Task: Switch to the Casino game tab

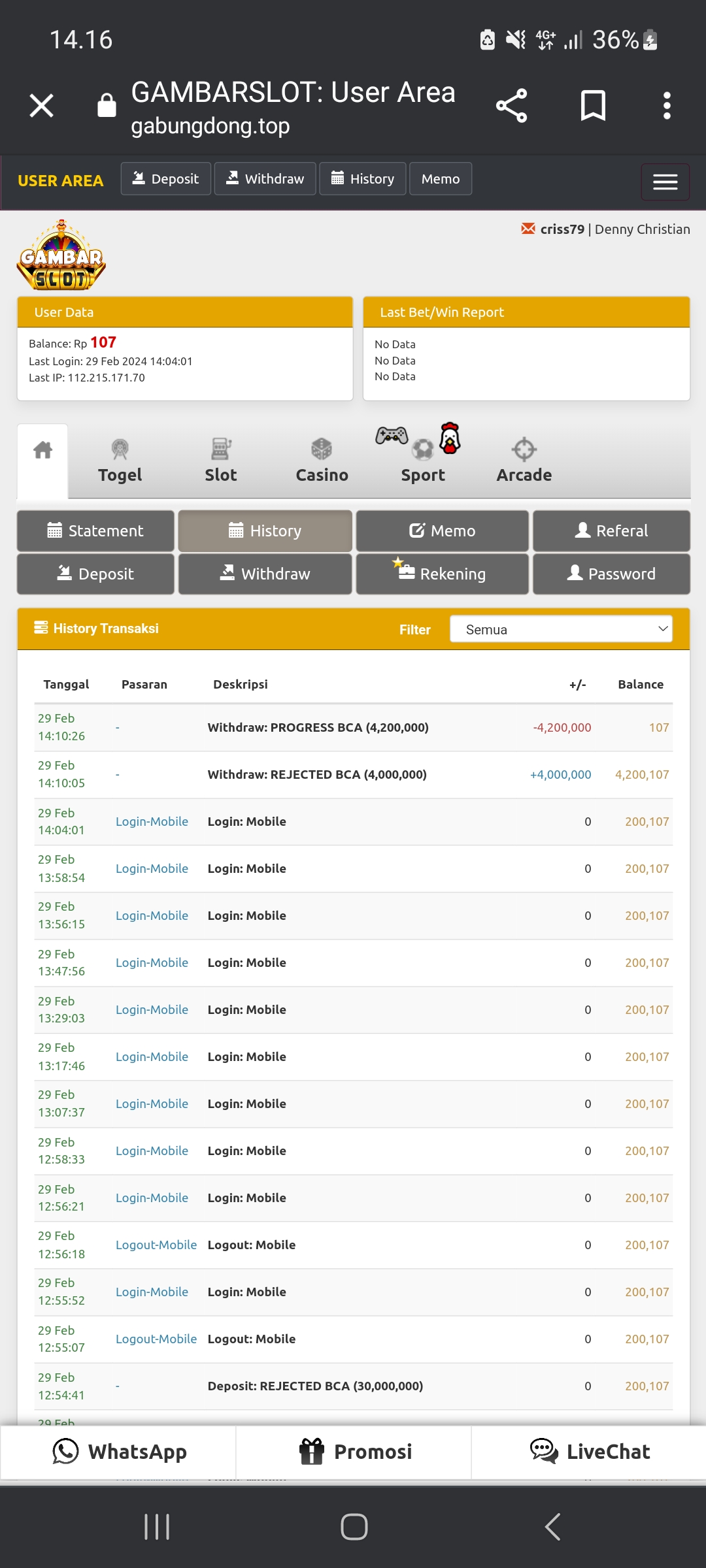Action: pyautogui.click(x=322, y=461)
